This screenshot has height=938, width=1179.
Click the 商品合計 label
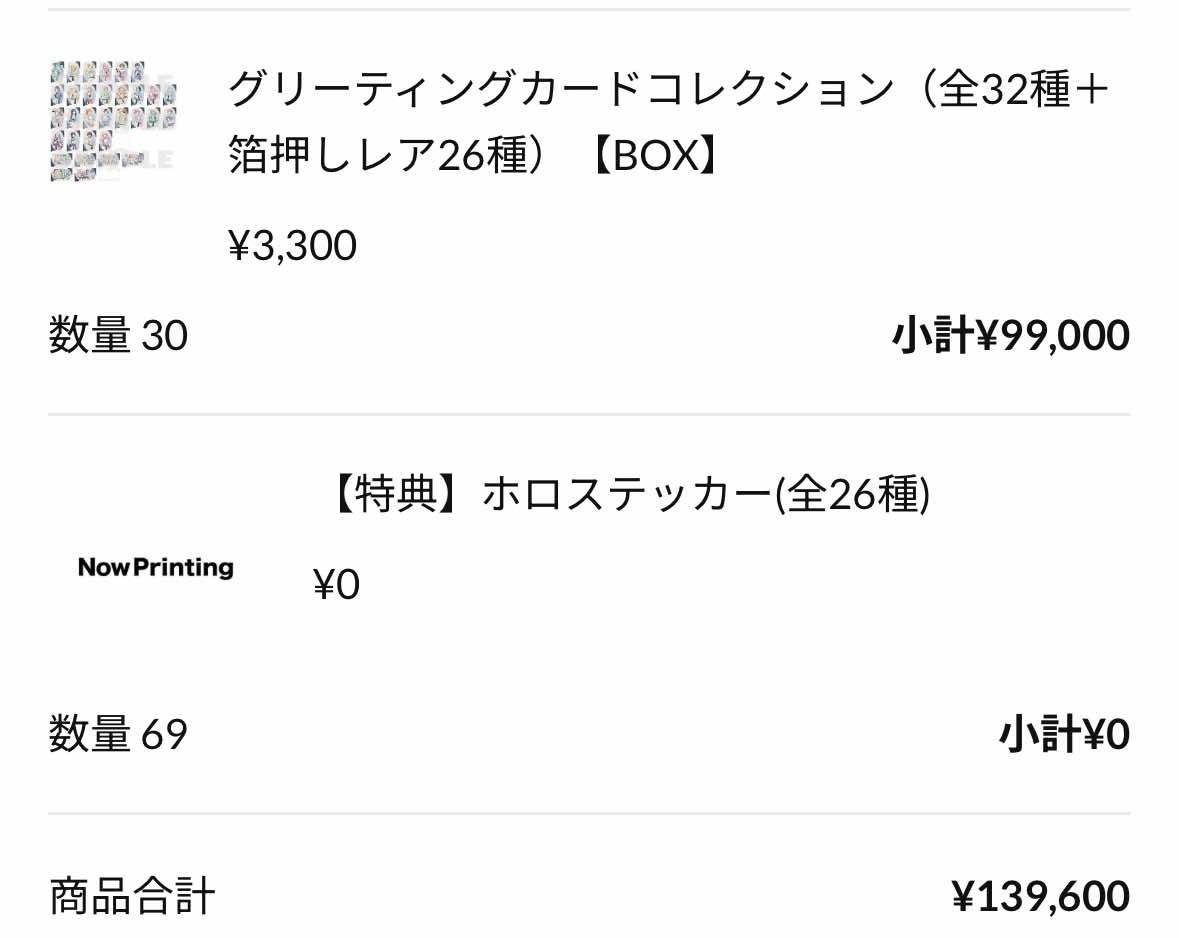[132, 896]
